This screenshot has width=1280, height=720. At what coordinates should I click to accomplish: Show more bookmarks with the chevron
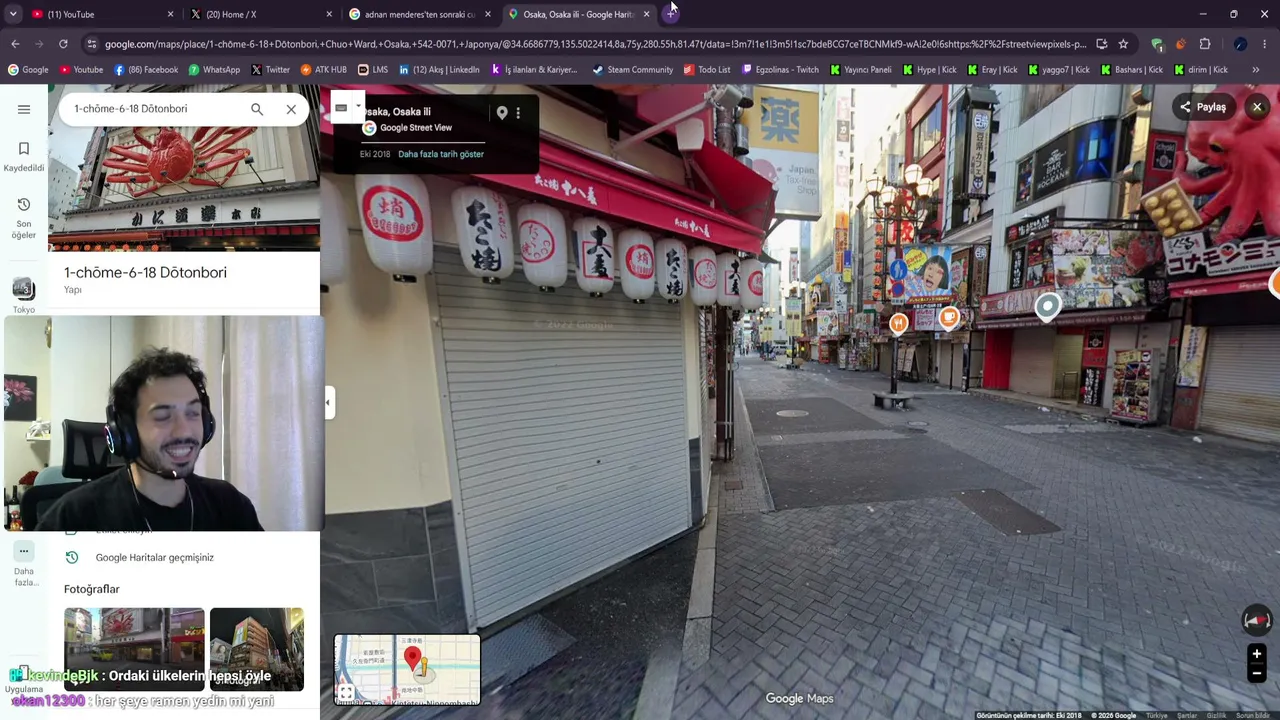pyautogui.click(x=1255, y=70)
